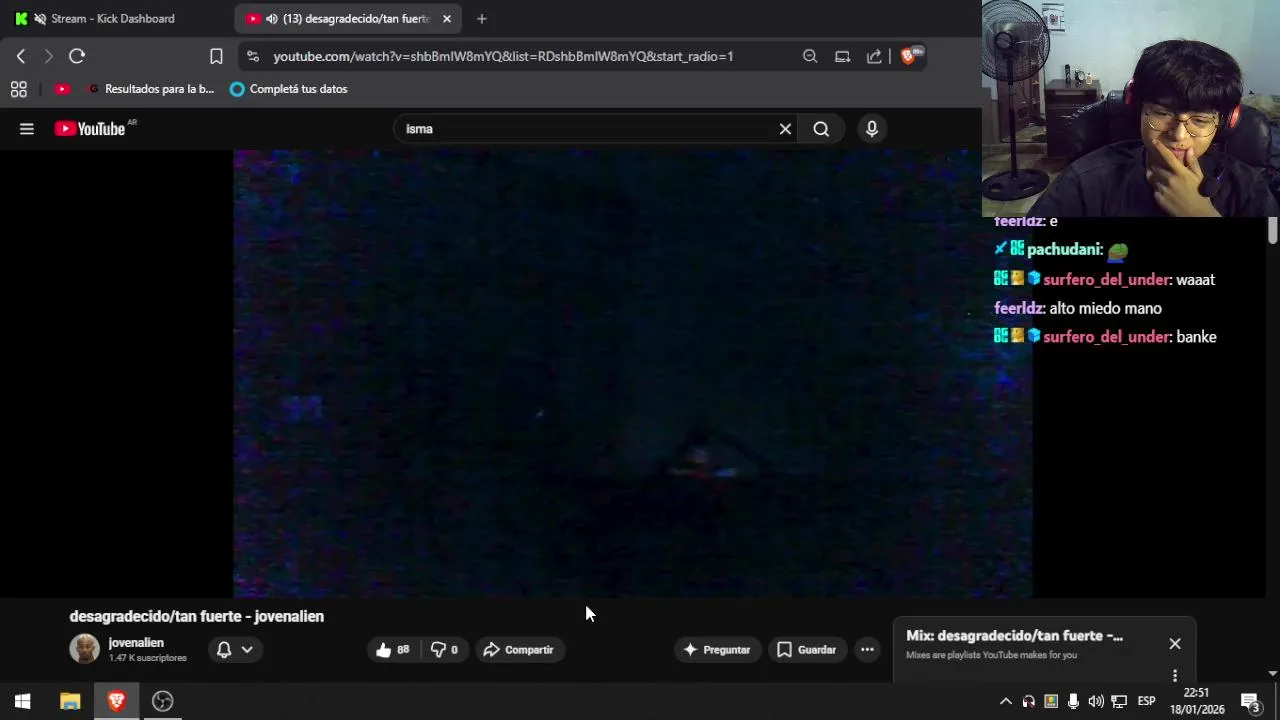
Task: Open the YouTube guide hamburger menu
Action: [27, 129]
